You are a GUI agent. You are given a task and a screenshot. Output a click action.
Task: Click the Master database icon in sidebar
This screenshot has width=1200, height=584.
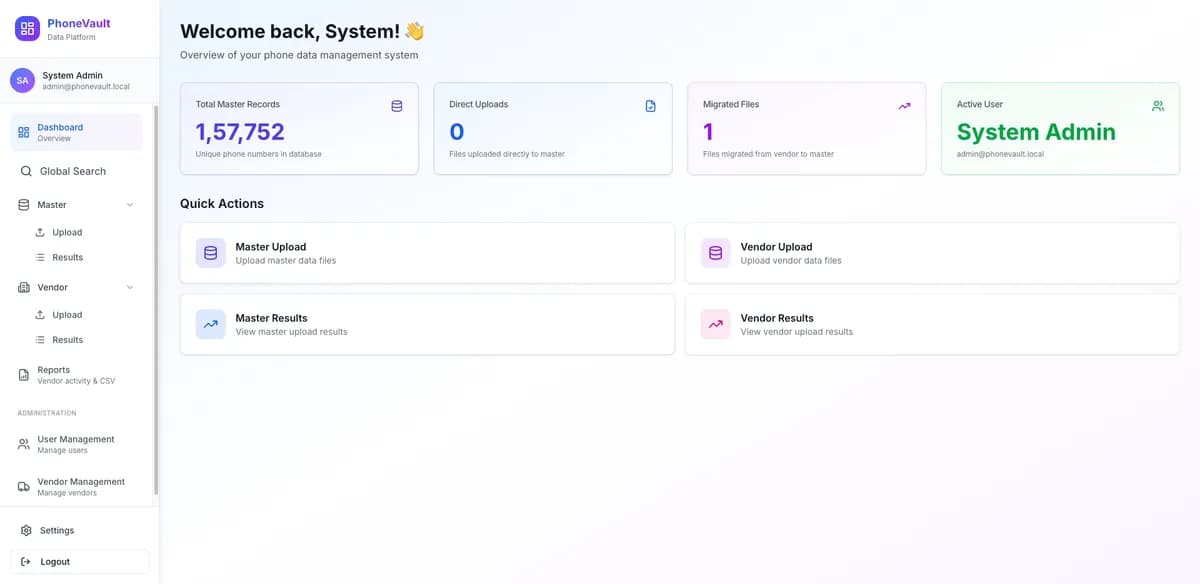click(x=24, y=205)
